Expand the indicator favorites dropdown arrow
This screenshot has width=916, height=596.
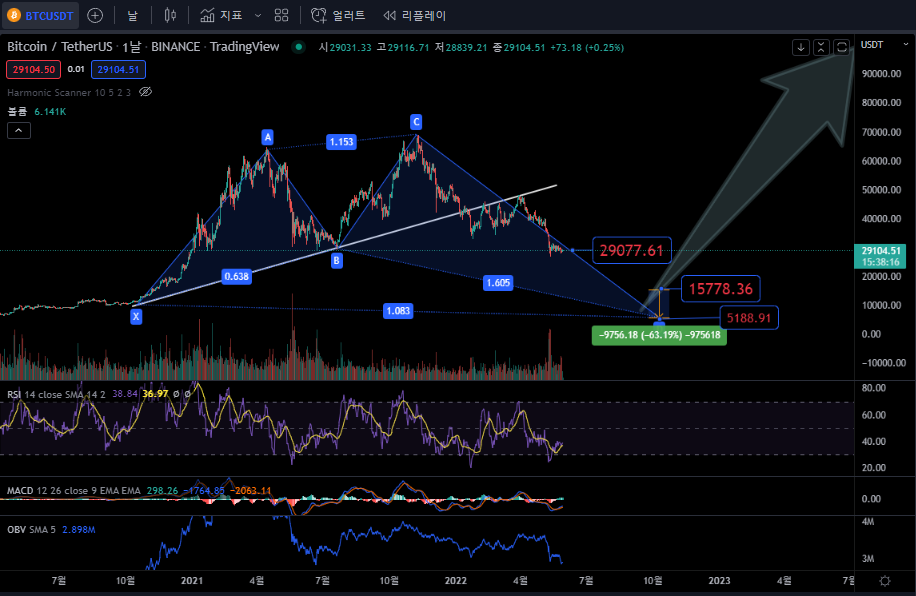tap(258, 16)
